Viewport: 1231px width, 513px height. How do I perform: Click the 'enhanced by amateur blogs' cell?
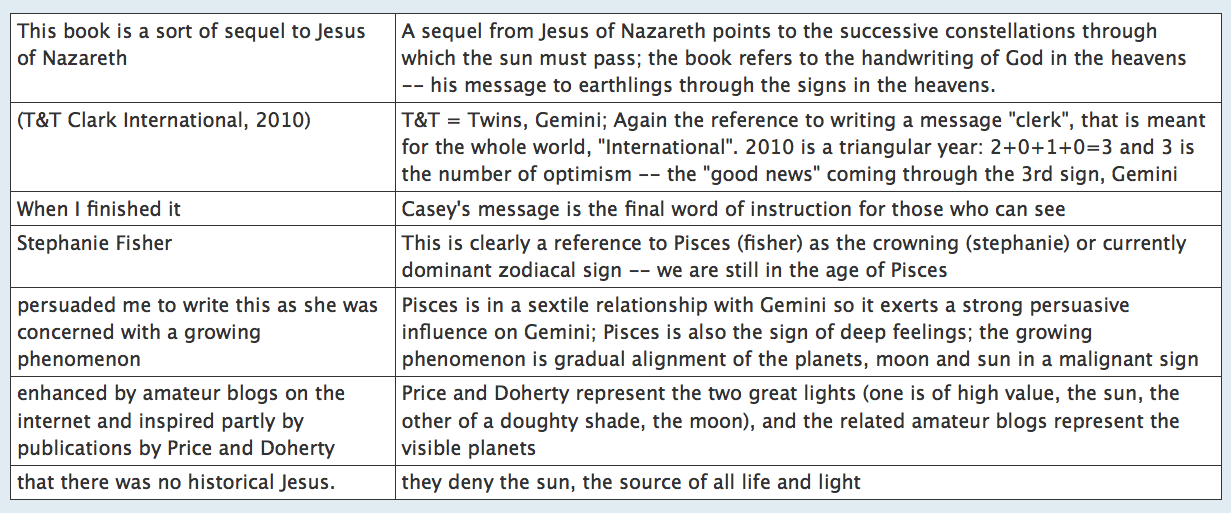click(203, 421)
